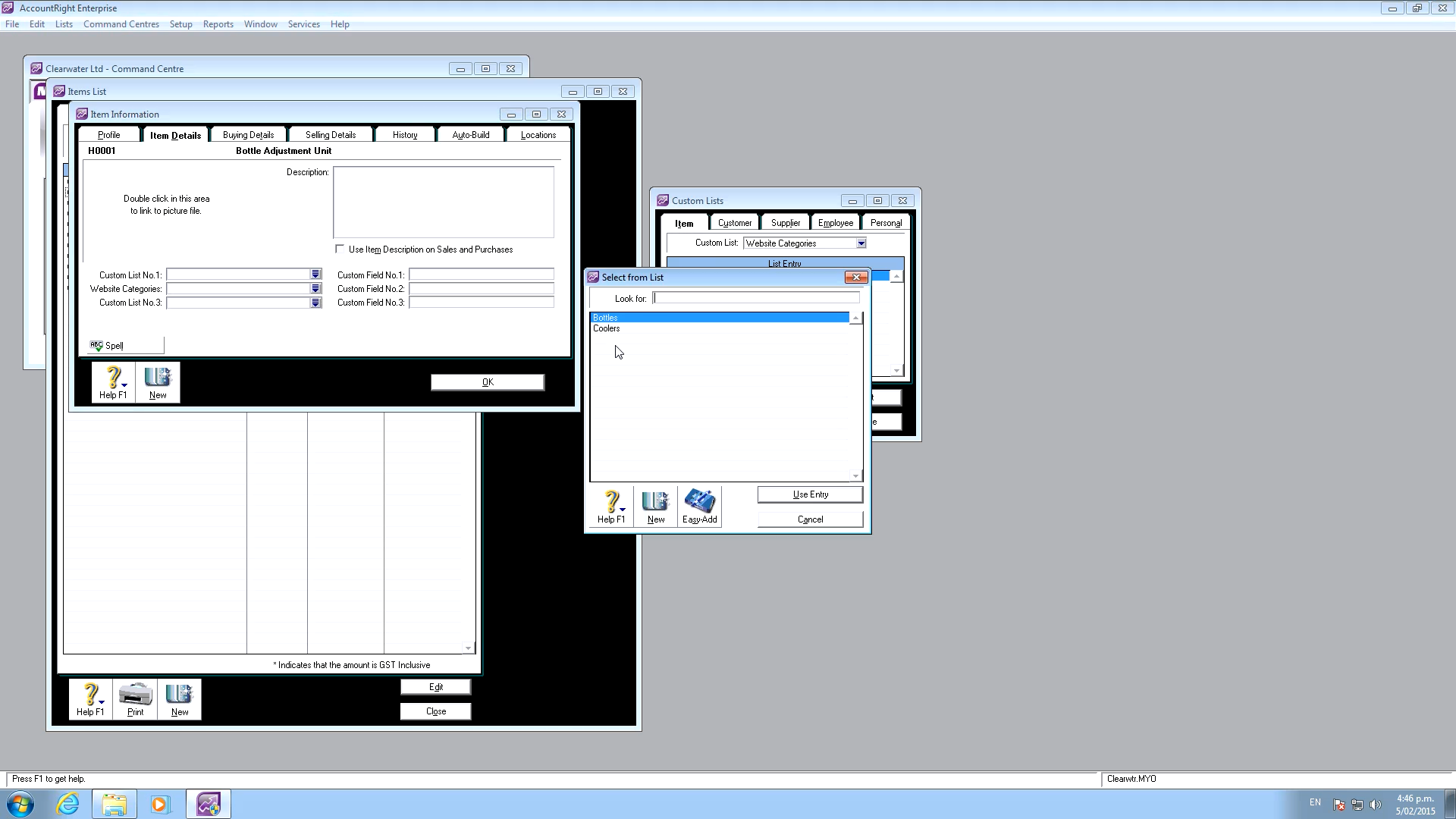Screen dimensions: 1456x819
Task: Click Easy-Add icon in Select from List
Action: point(699,506)
